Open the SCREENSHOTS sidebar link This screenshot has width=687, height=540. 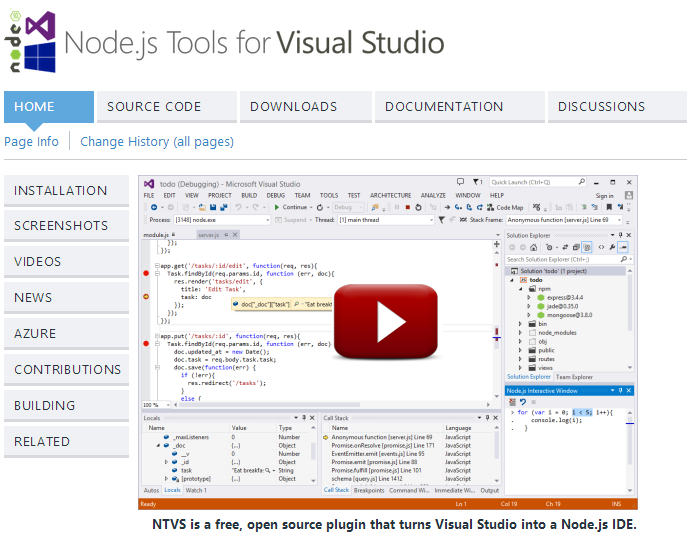(x=67, y=226)
